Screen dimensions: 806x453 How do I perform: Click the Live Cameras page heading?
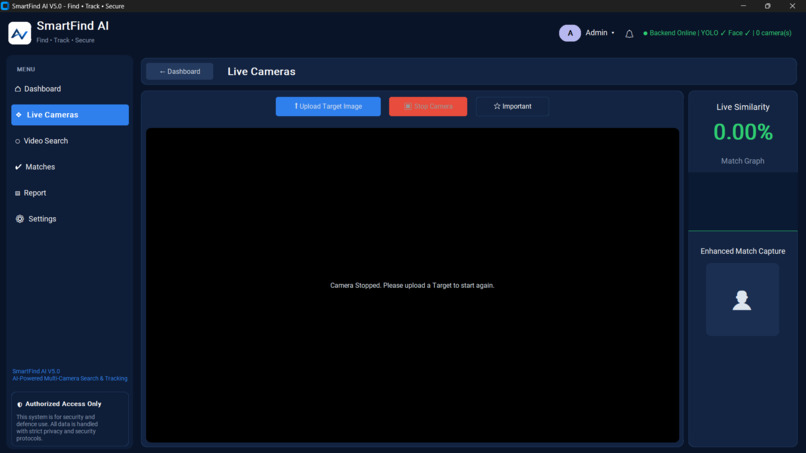tap(261, 71)
